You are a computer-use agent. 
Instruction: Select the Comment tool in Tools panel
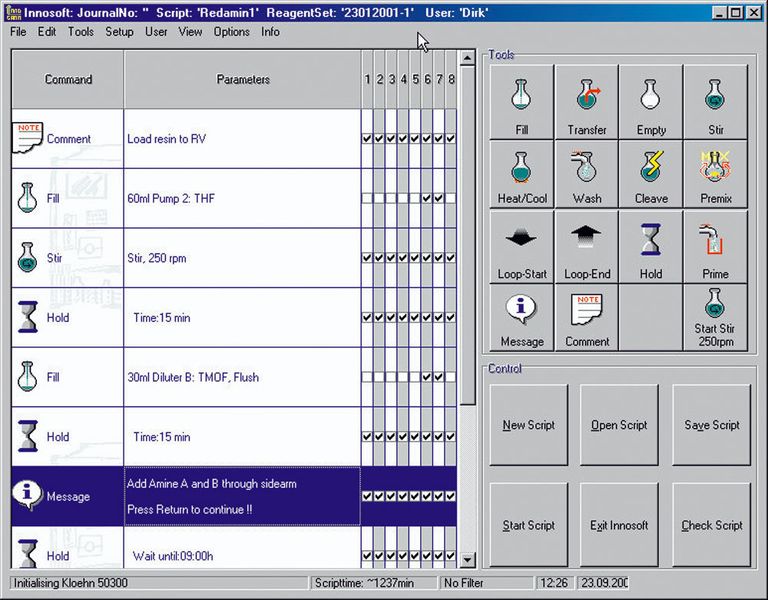586,317
